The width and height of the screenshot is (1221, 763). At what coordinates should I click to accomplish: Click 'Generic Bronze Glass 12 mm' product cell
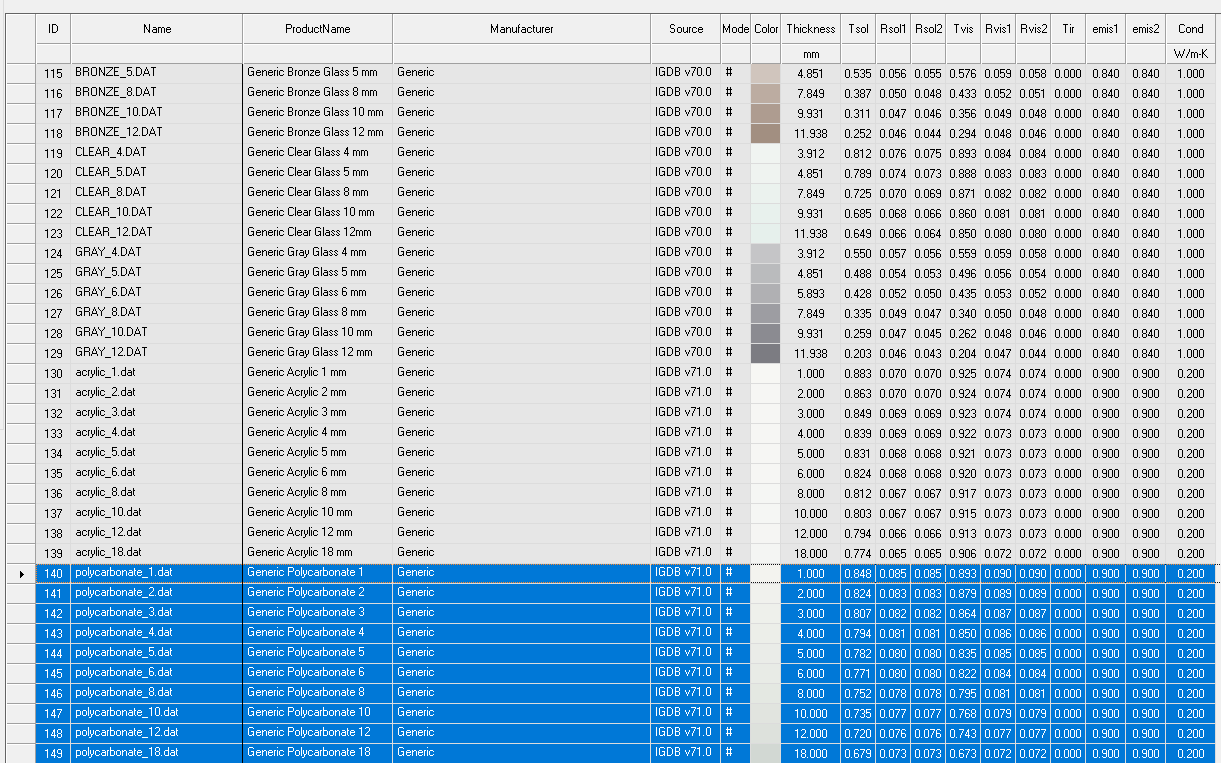click(318, 133)
